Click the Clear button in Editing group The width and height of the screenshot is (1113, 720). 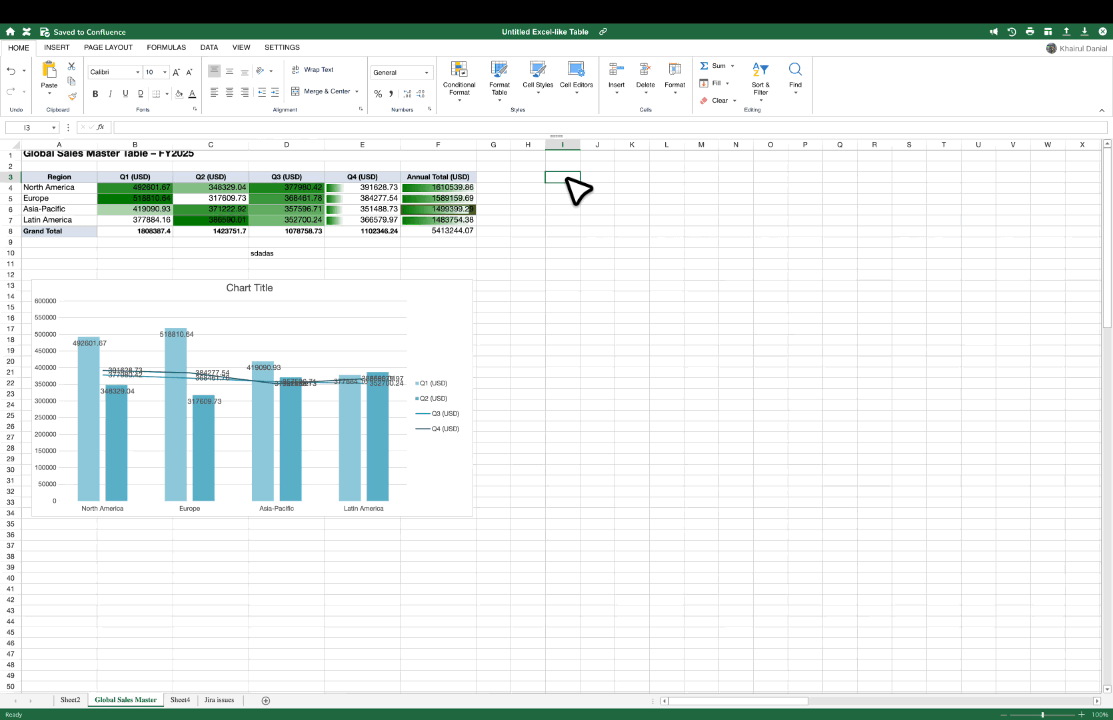point(718,100)
